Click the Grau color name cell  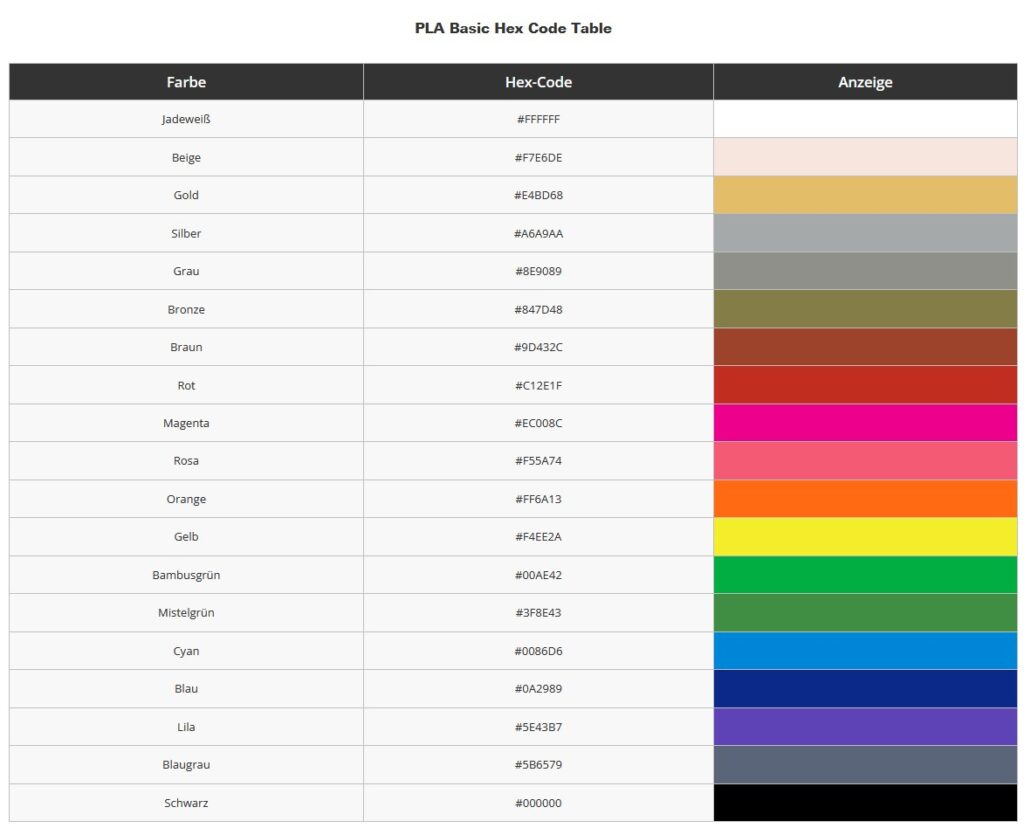click(186, 271)
